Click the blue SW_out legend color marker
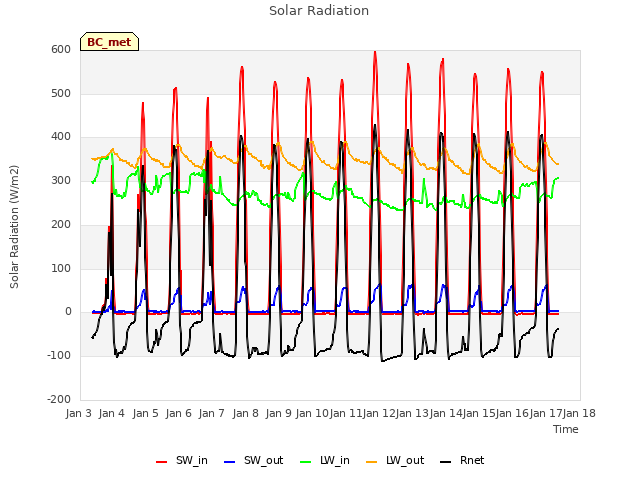 [x=230, y=462]
